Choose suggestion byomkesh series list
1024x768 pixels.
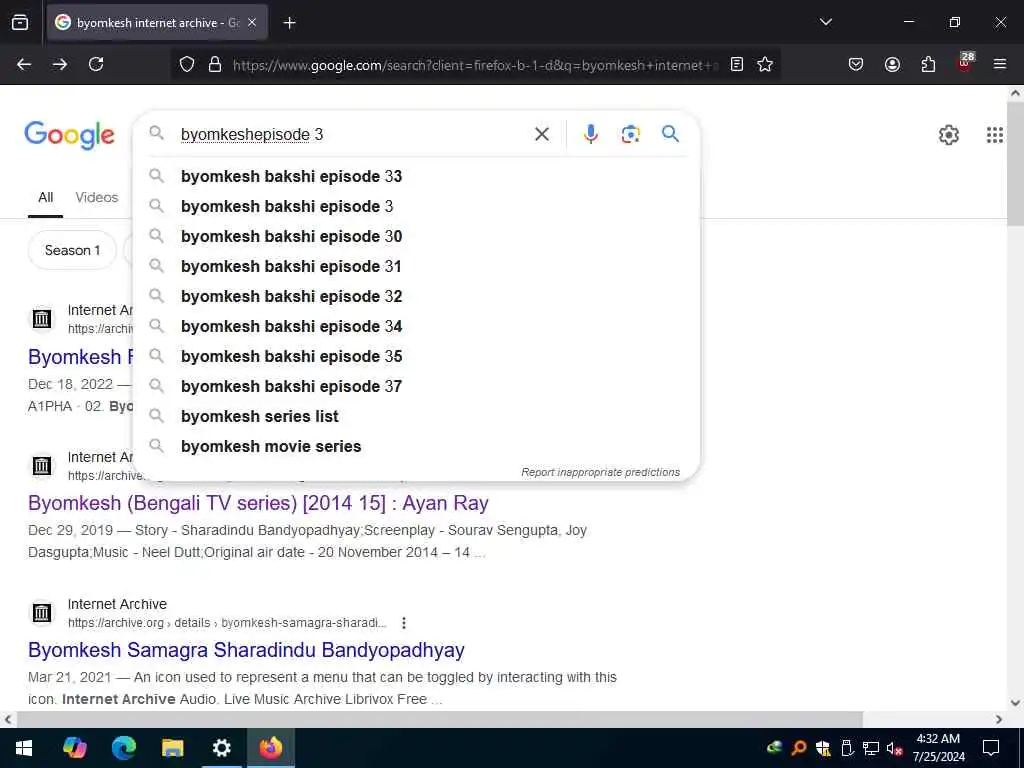tap(417, 417)
